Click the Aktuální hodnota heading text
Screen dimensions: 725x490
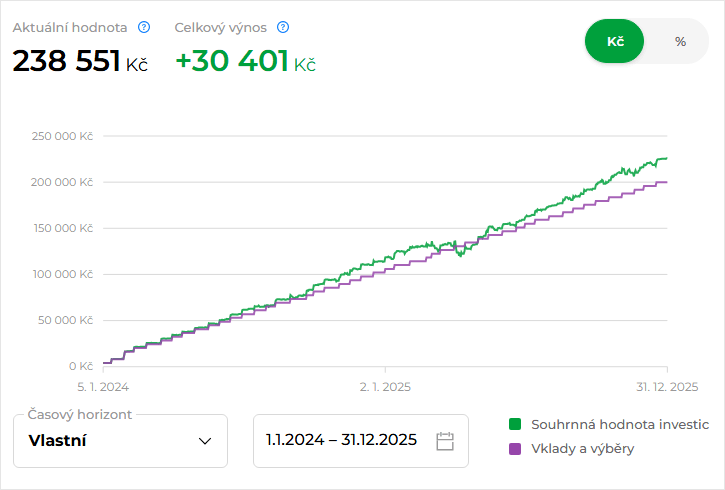click(70, 27)
